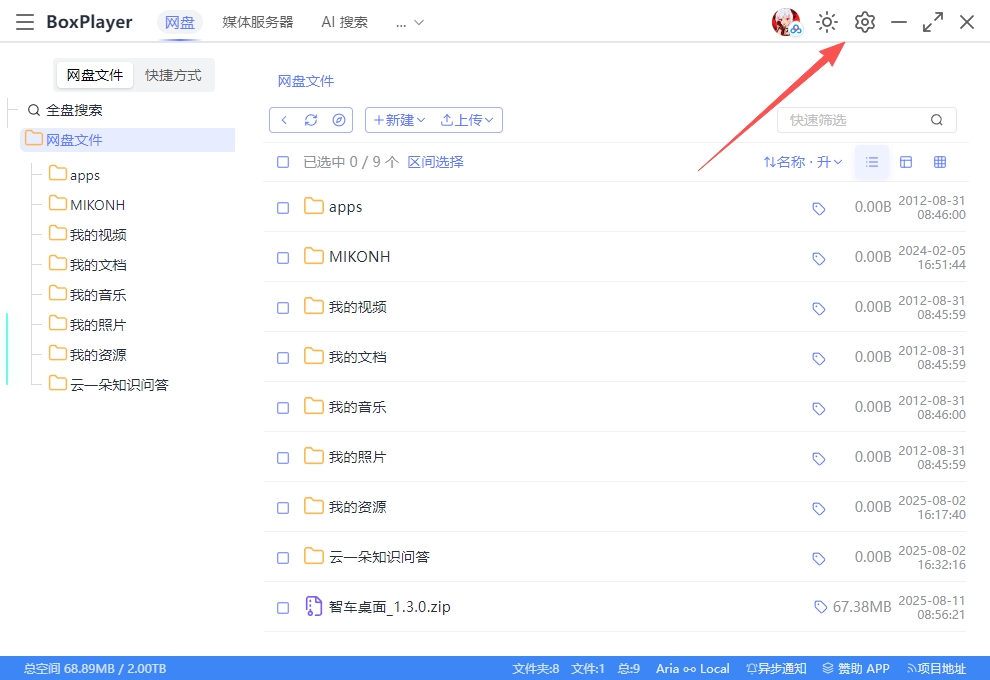Image resolution: width=990 pixels, height=680 pixels.
Task: Expand the apps folder in sidebar tree
Action: tap(75, 175)
